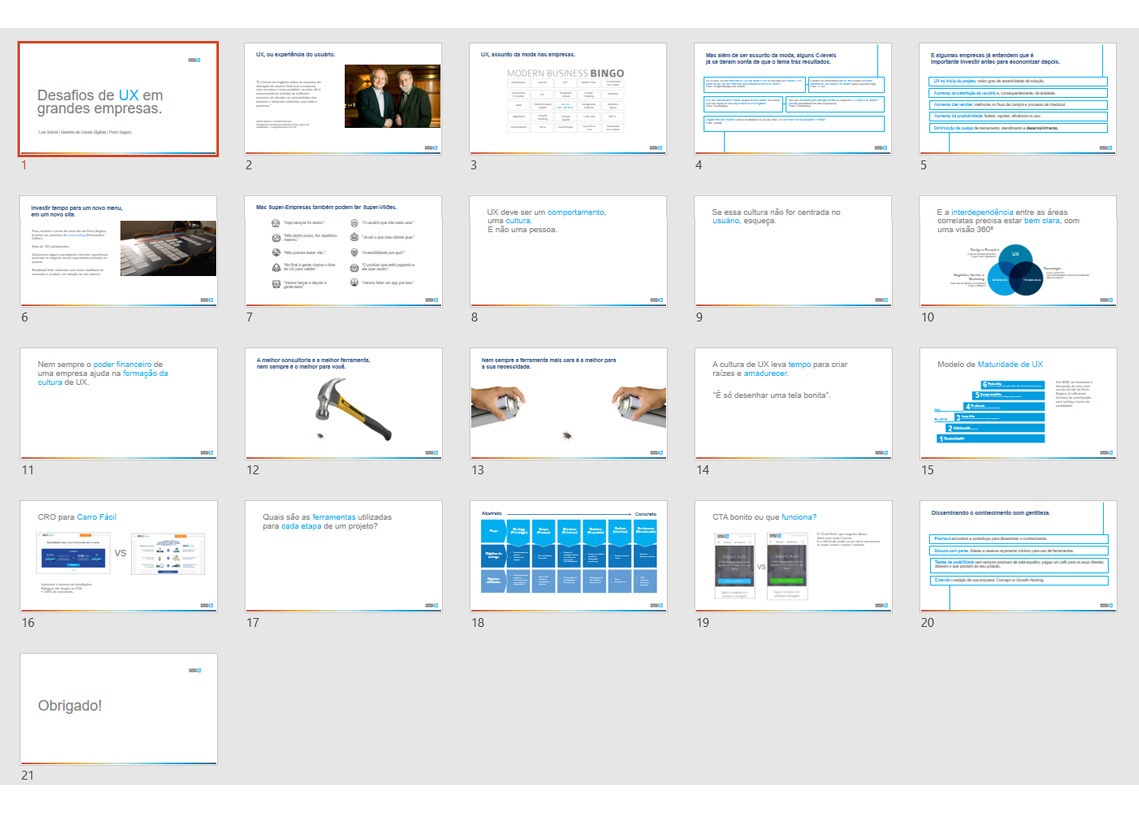Click the 'CRO para Carro Fácil' slide
Viewport: 1139px width, 813px height.
[119, 556]
